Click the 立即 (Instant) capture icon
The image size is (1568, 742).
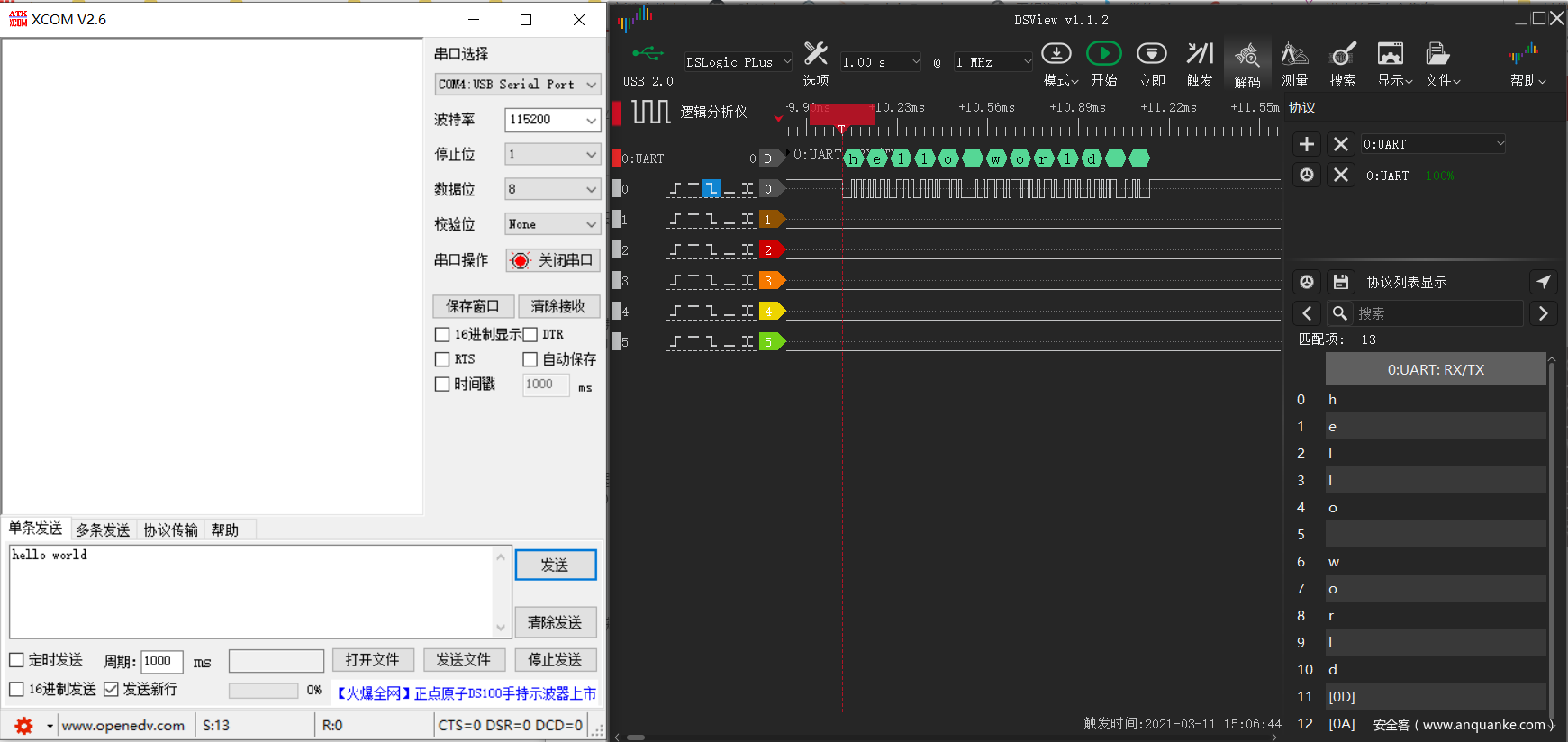[x=1151, y=55]
